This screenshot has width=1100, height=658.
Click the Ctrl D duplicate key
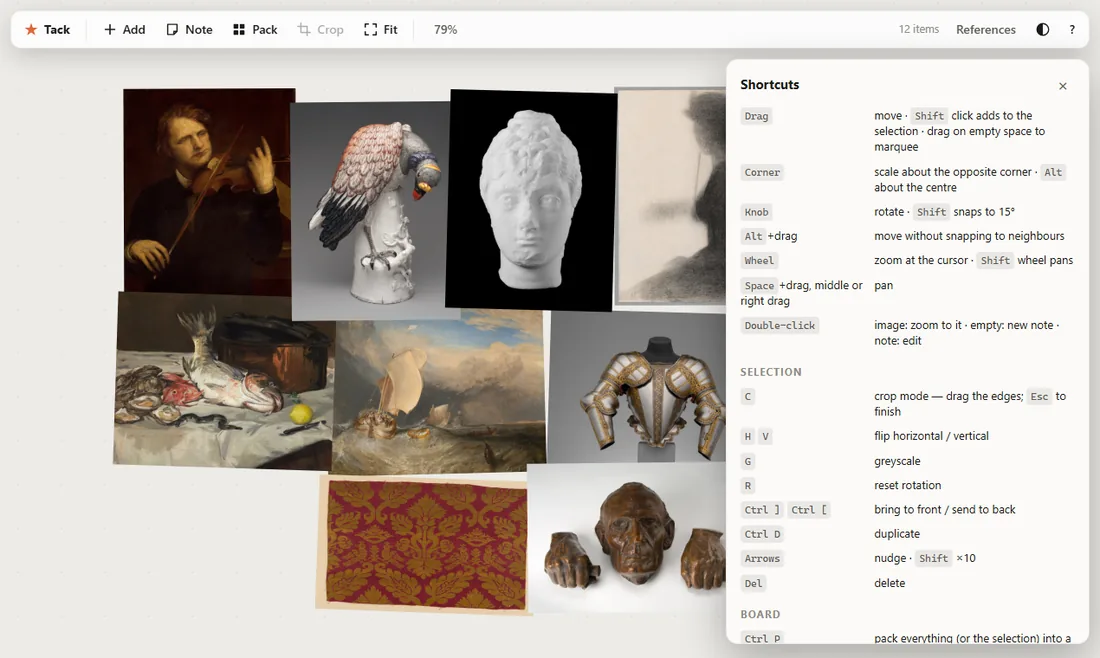(762, 535)
